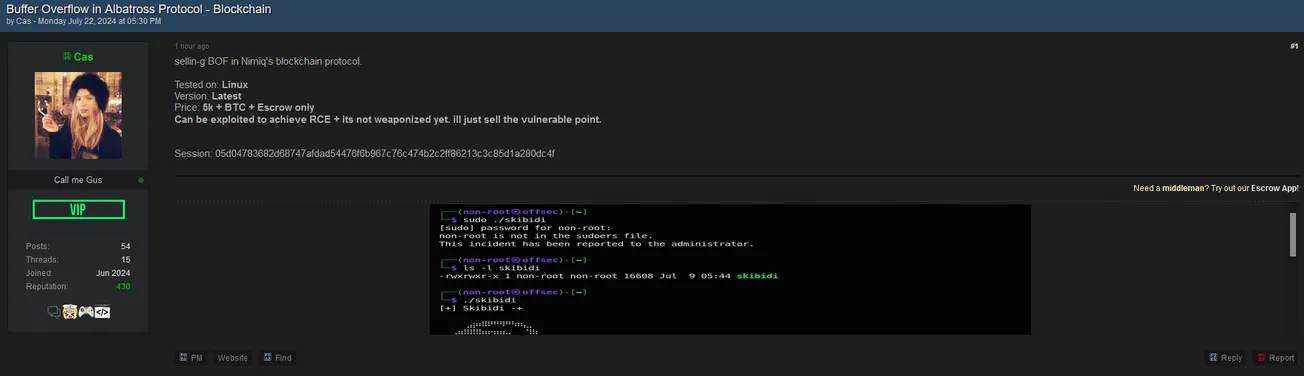
Task: Report this post
Action: (1276, 357)
